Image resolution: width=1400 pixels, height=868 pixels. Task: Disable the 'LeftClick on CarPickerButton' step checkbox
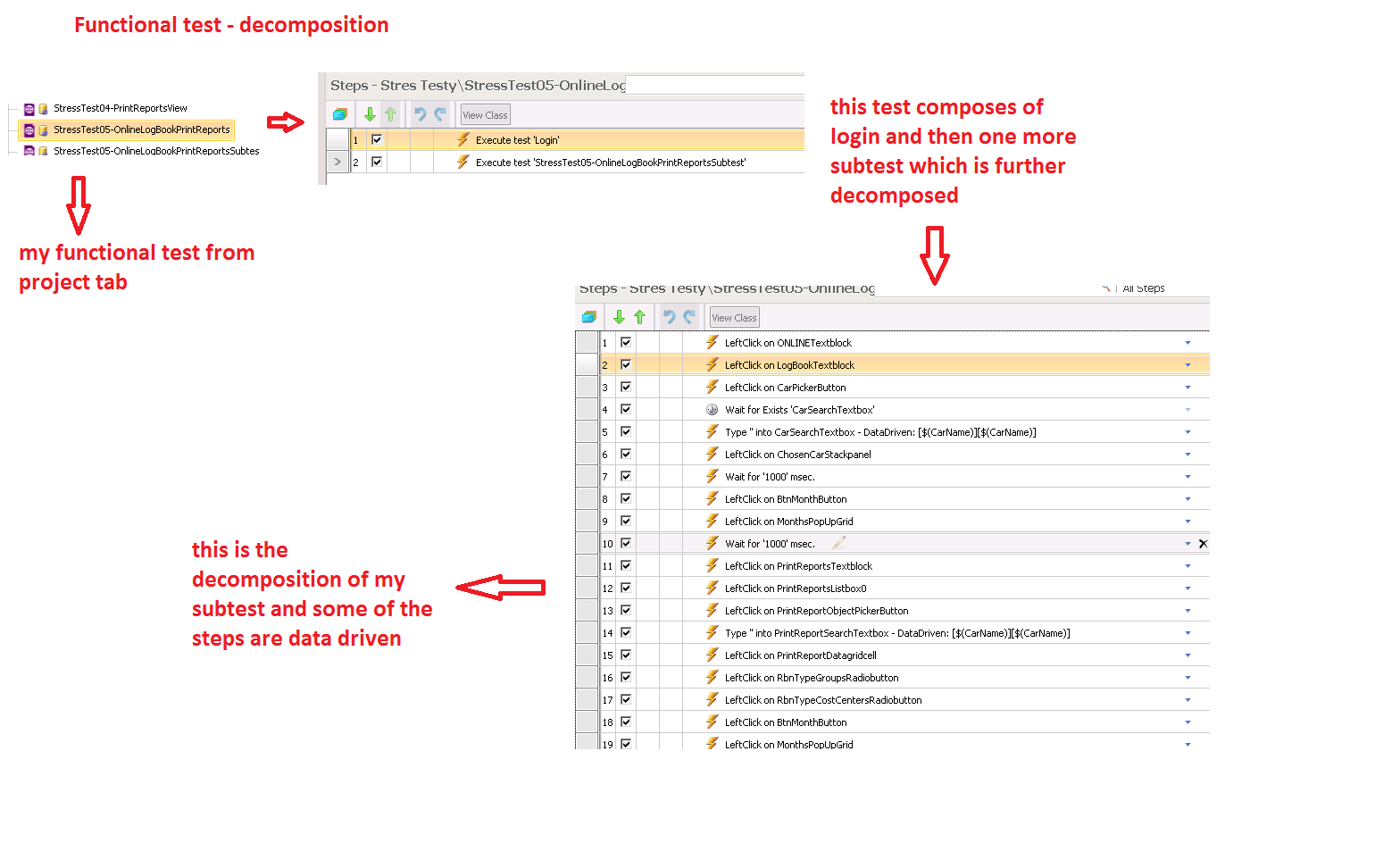coord(626,387)
